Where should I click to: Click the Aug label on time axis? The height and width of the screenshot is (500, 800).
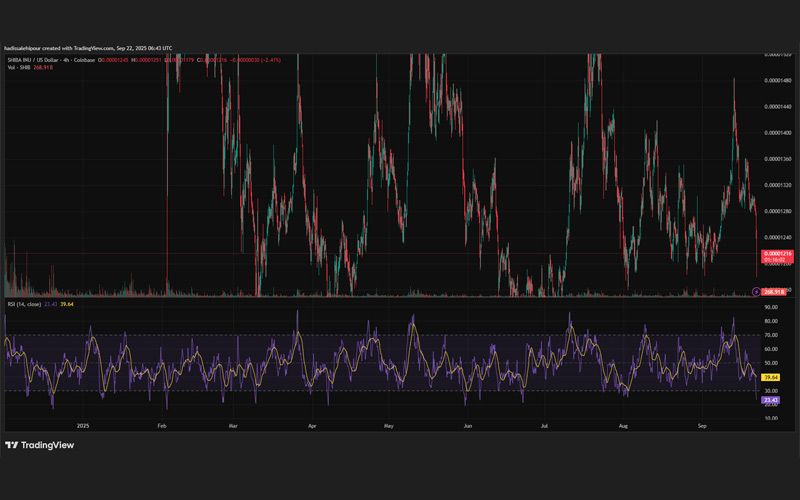[623, 426]
